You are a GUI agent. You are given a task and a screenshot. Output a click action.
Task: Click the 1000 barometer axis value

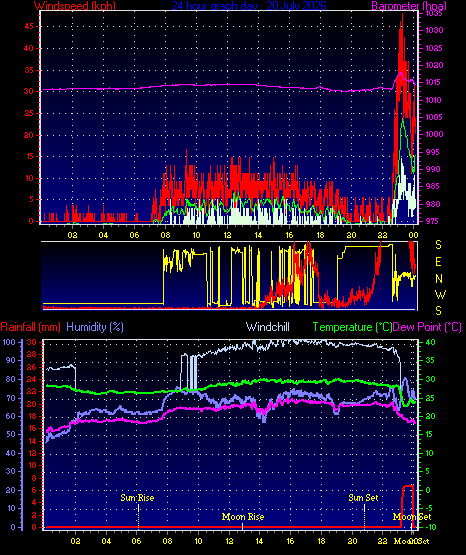pyautogui.click(x=434, y=134)
